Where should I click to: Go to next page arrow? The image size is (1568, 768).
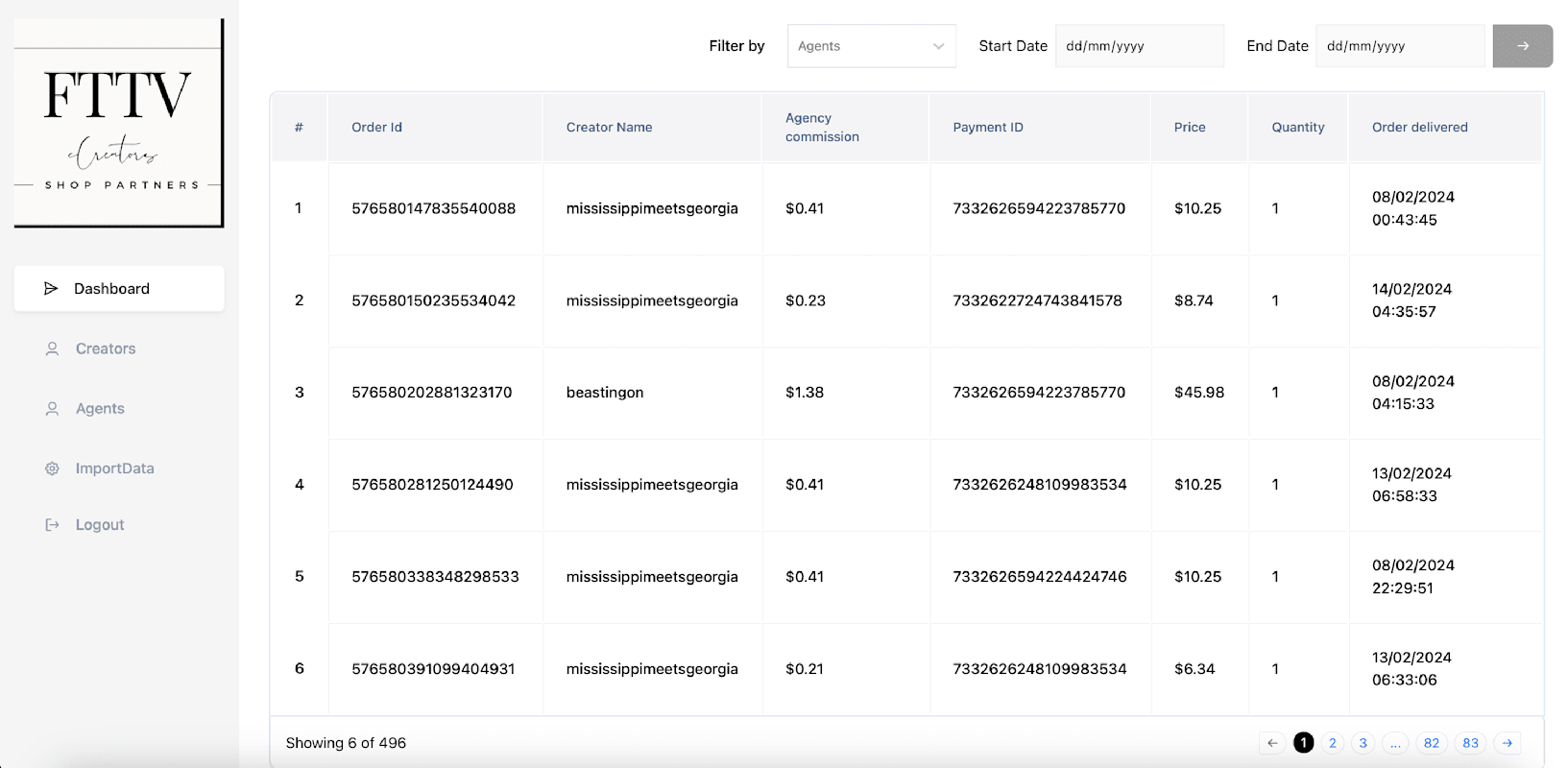(1508, 743)
